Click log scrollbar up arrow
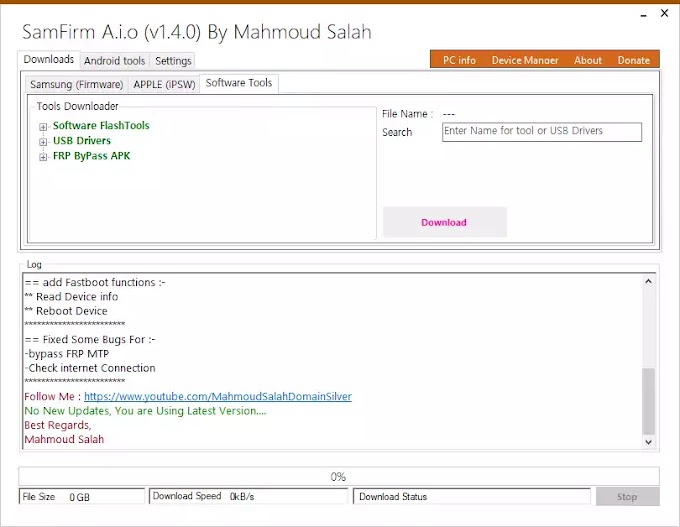The width and height of the screenshot is (680, 527). click(648, 281)
